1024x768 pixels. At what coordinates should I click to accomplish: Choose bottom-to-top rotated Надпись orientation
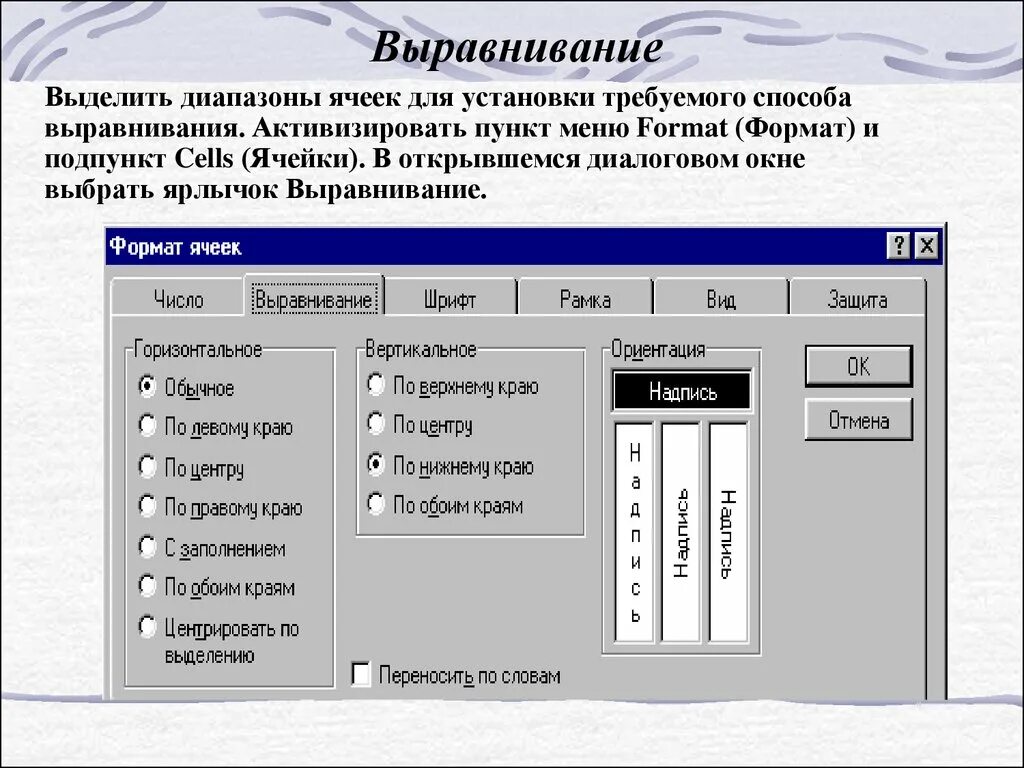coord(681,533)
